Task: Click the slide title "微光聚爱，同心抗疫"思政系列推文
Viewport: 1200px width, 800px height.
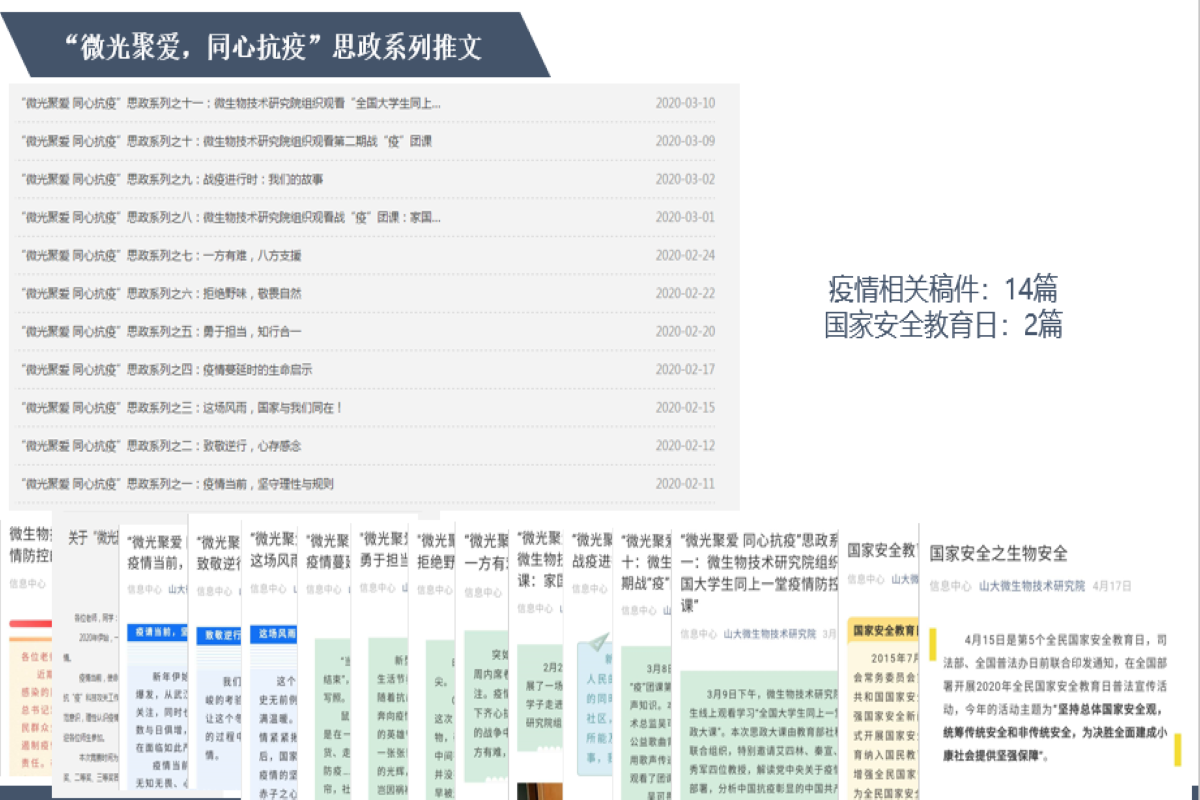Action: tap(272, 47)
